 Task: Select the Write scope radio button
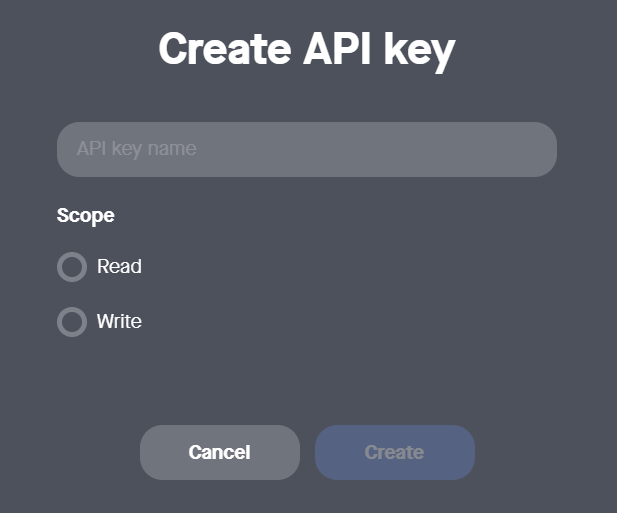pos(72,322)
